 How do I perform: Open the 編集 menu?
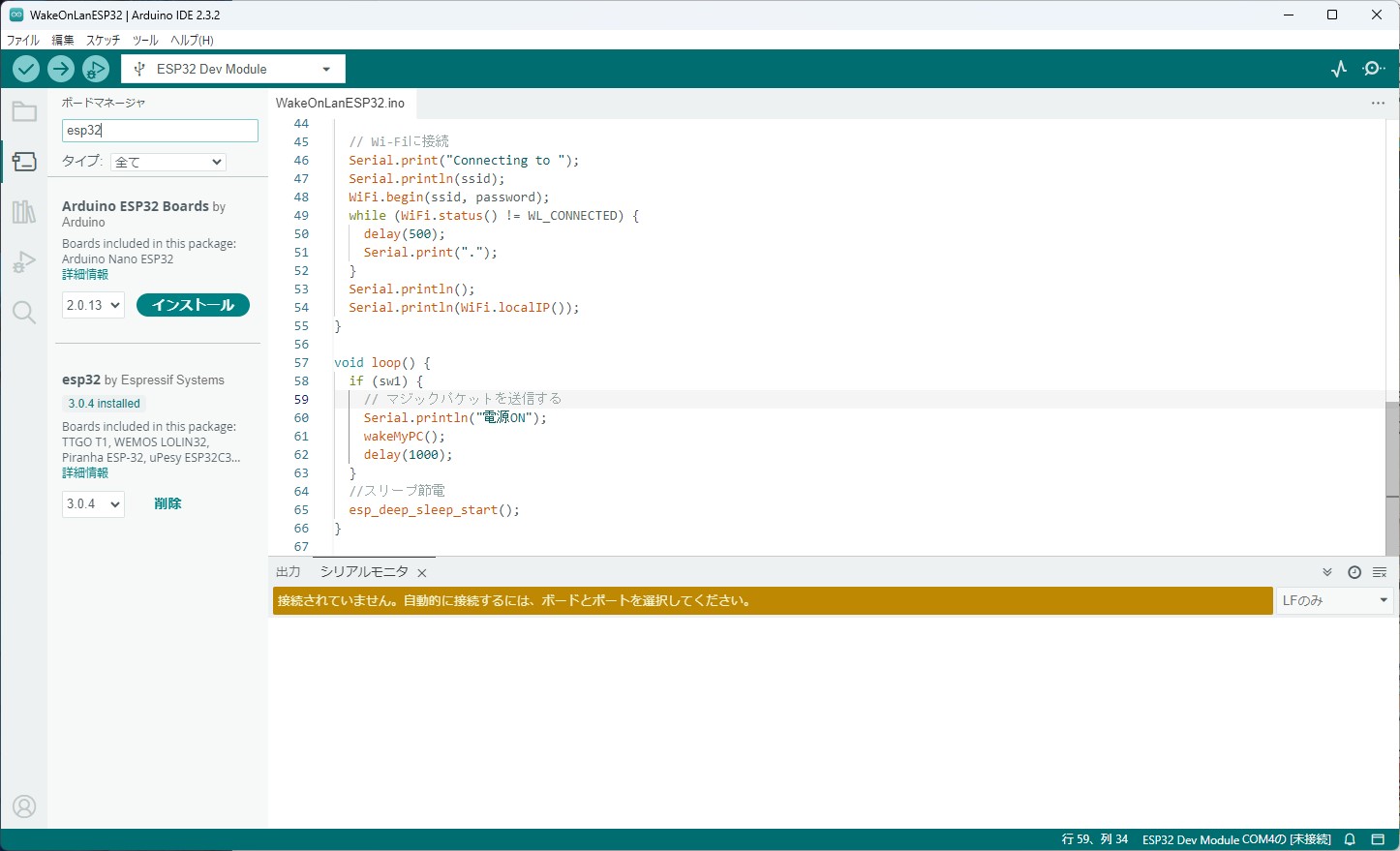point(63,40)
